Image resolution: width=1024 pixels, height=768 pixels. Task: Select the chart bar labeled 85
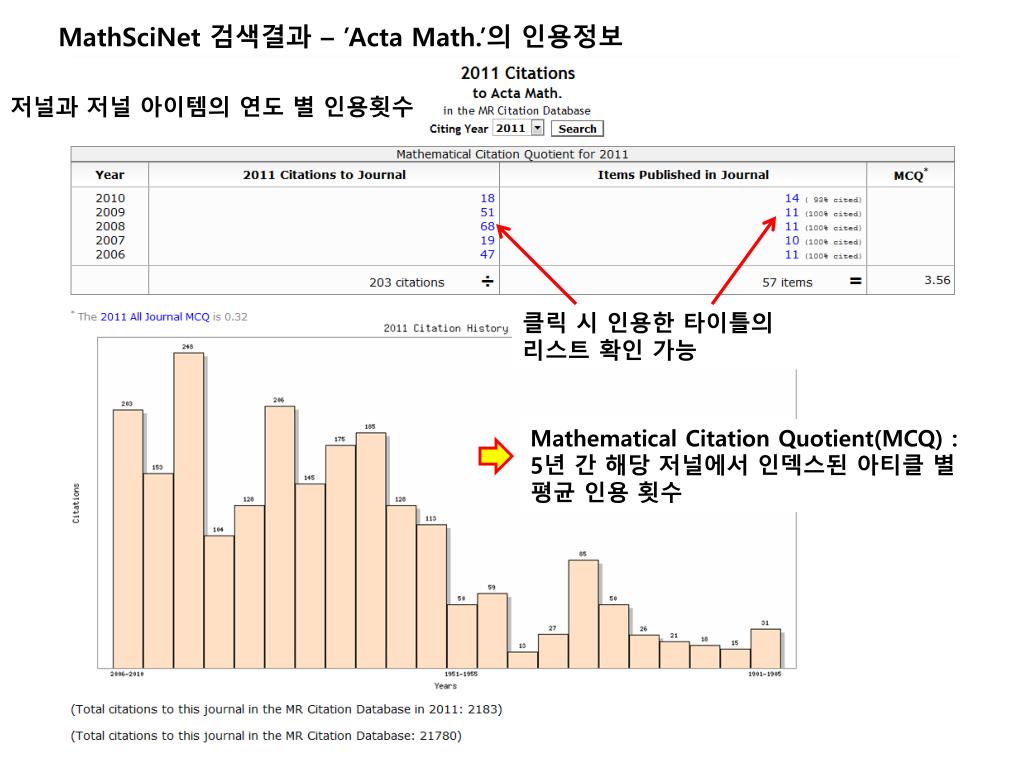coord(583,614)
